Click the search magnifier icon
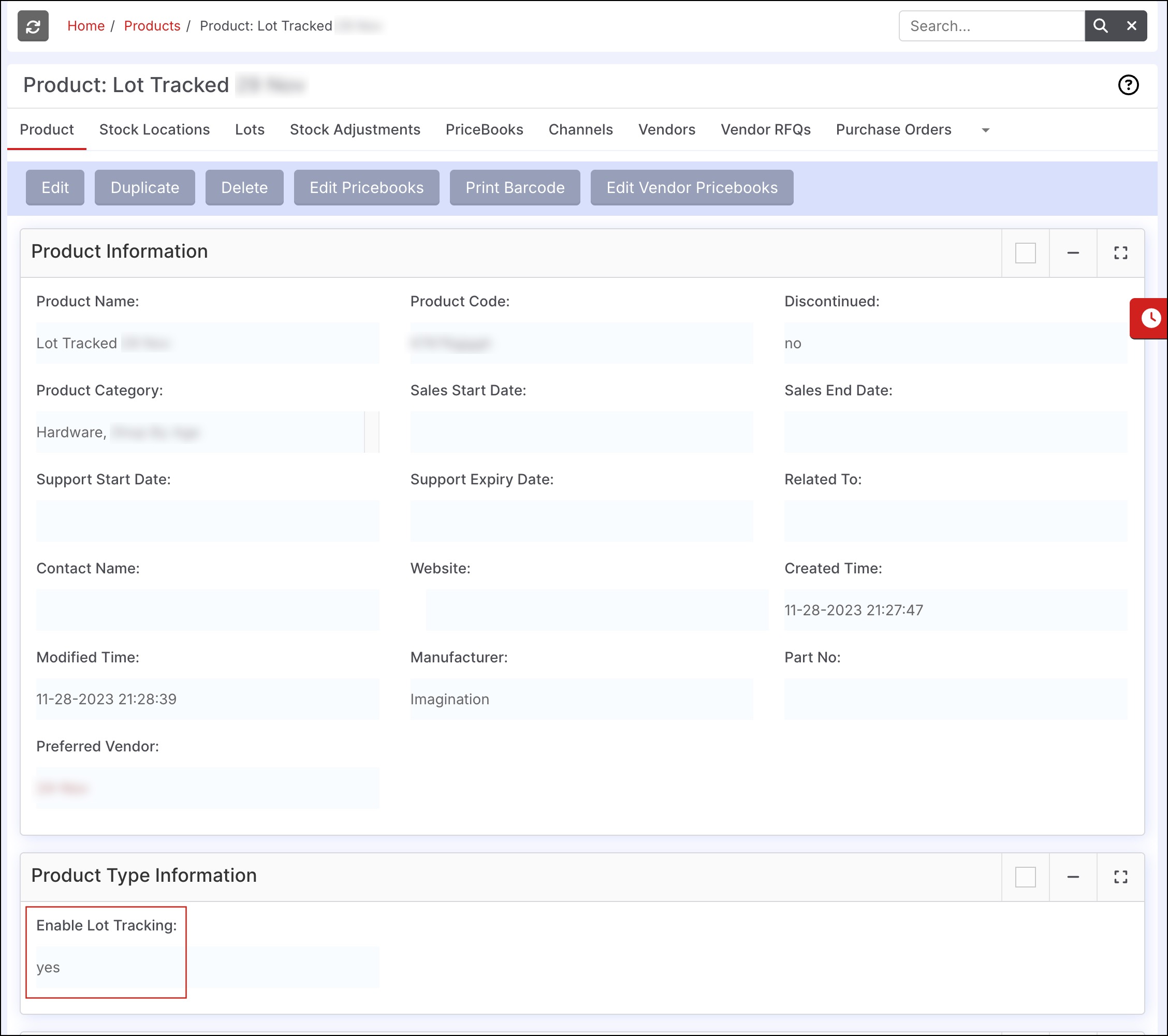This screenshot has height=1036, width=1168. [1100, 26]
